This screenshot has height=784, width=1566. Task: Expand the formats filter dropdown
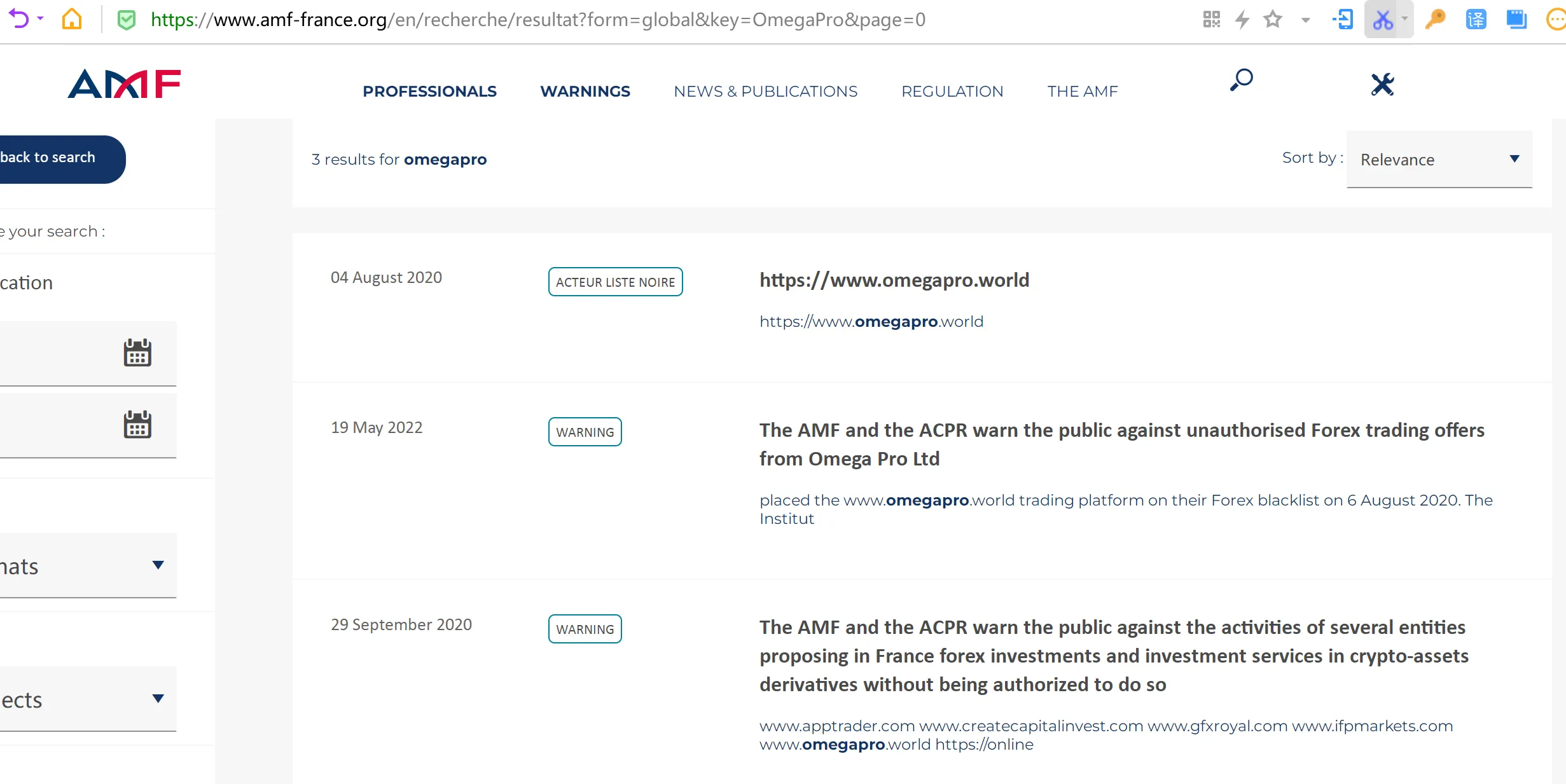(x=88, y=565)
